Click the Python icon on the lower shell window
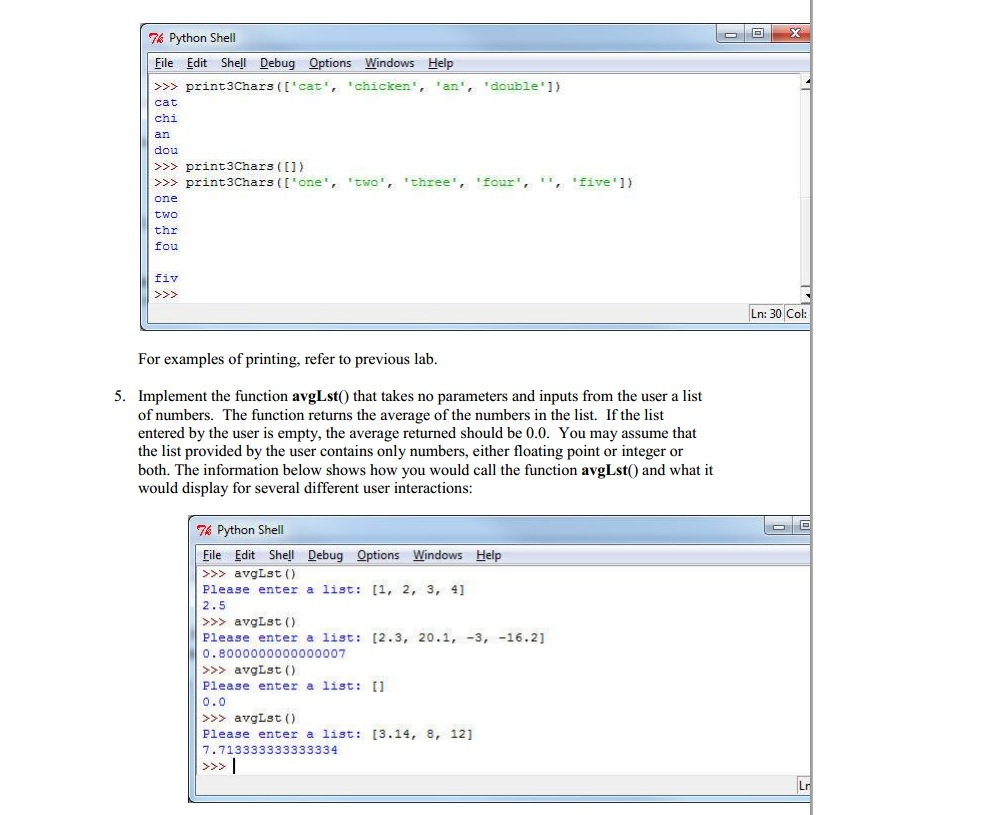1008x815 pixels. (203, 530)
